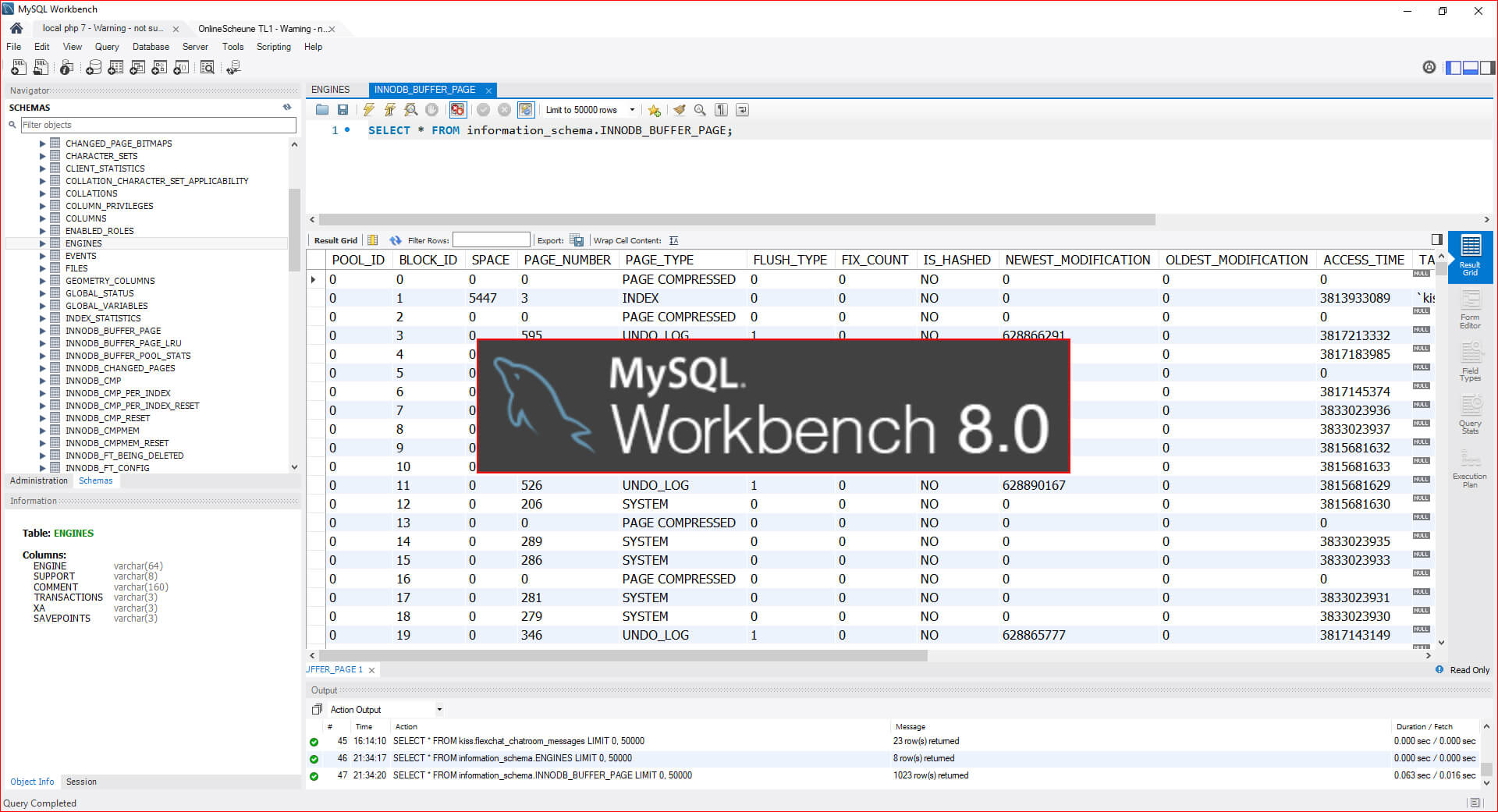This screenshot has height=812, width=1498.
Task: Execute the SQL query with lightning bolt
Action: click(368, 110)
